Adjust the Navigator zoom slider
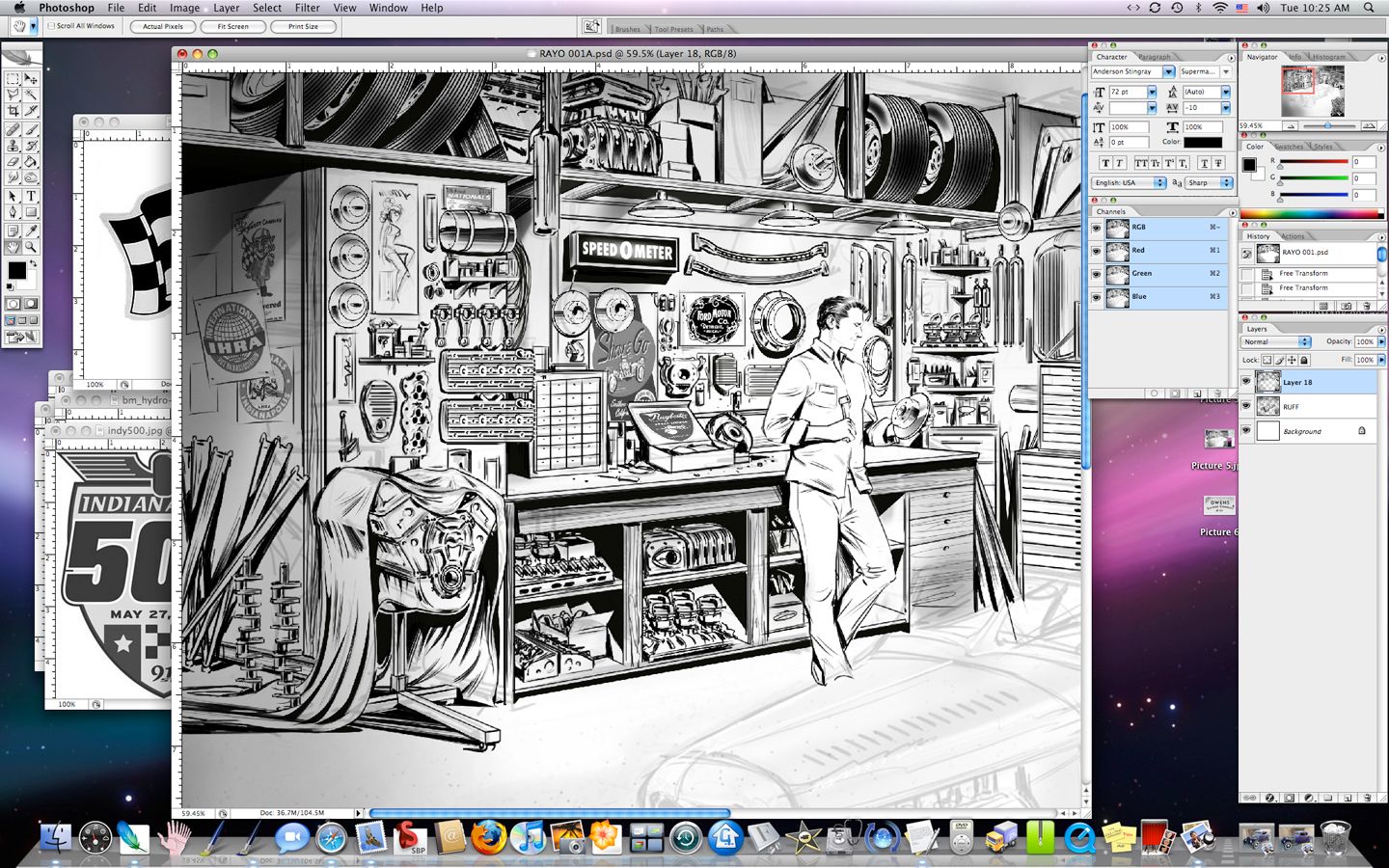 click(1327, 125)
